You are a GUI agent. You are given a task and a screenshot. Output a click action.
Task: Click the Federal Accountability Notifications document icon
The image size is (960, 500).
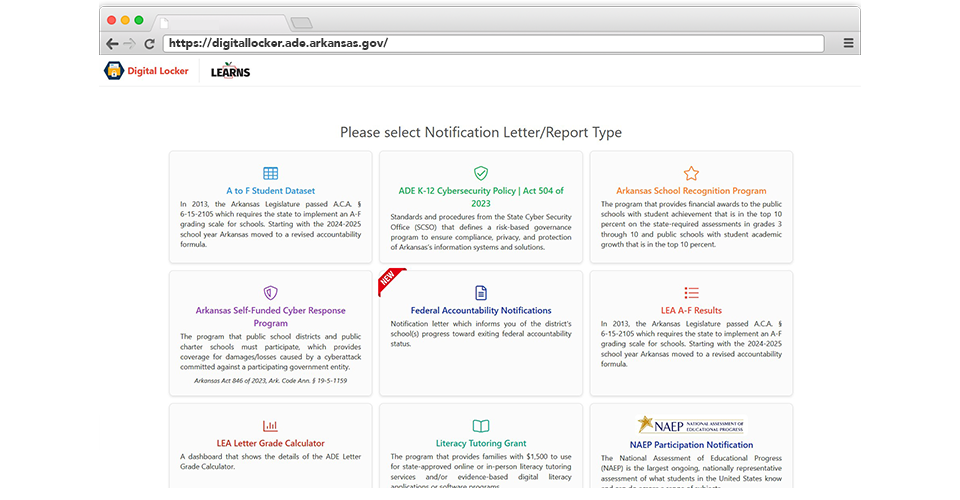(481, 293)
